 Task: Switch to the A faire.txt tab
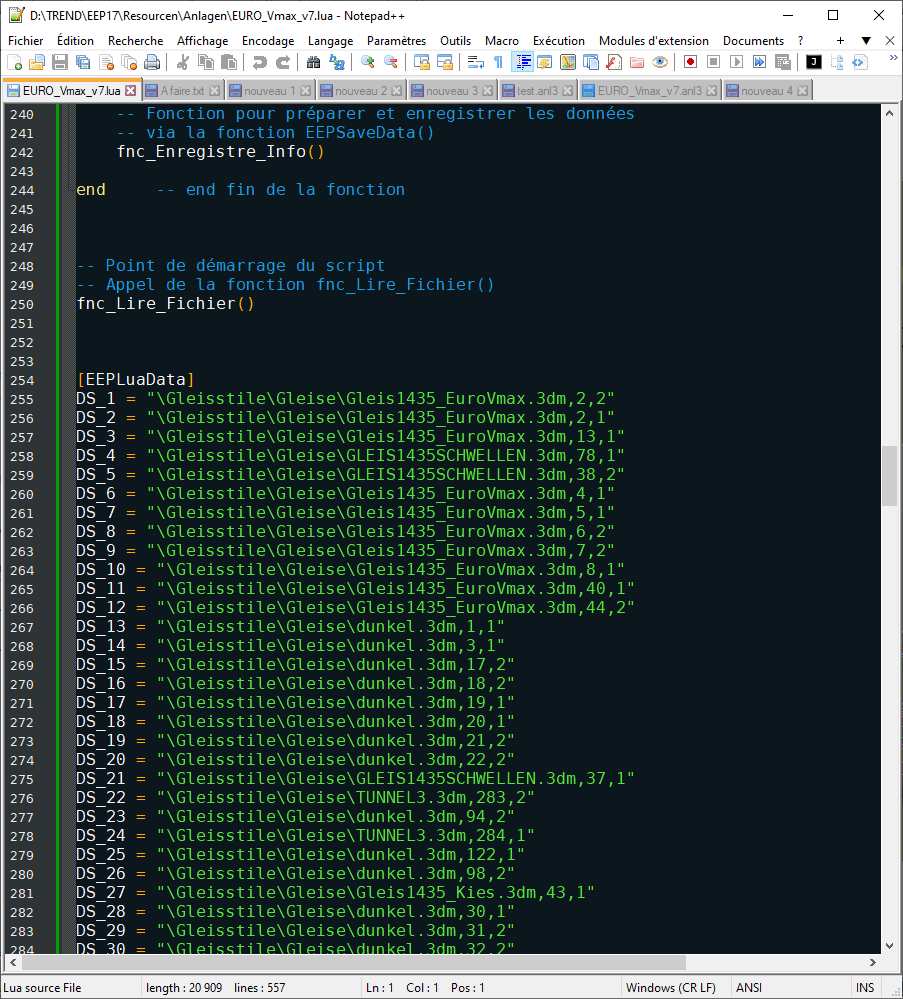coord(182,90)
